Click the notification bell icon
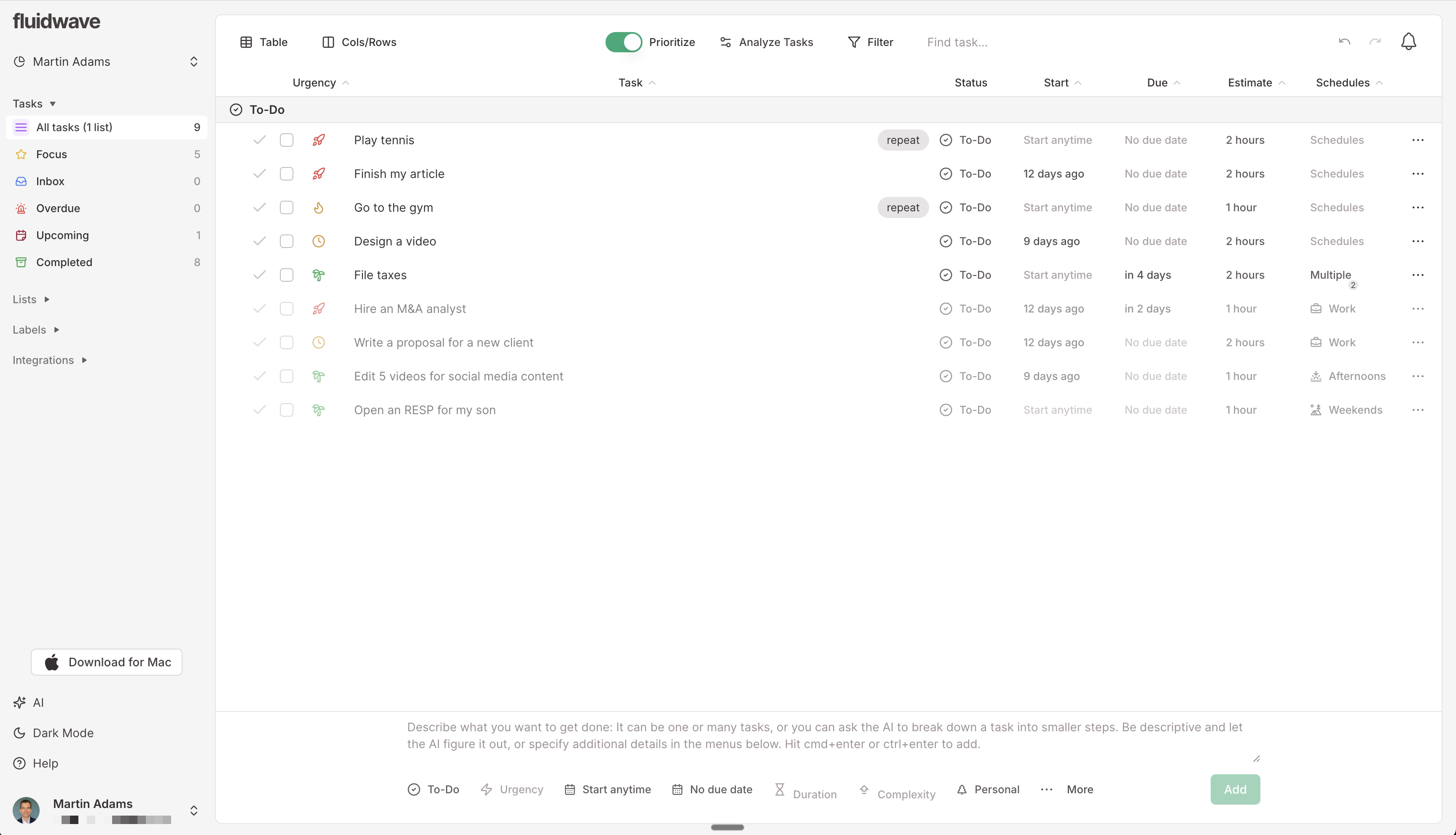 (x=1408, y=42)
